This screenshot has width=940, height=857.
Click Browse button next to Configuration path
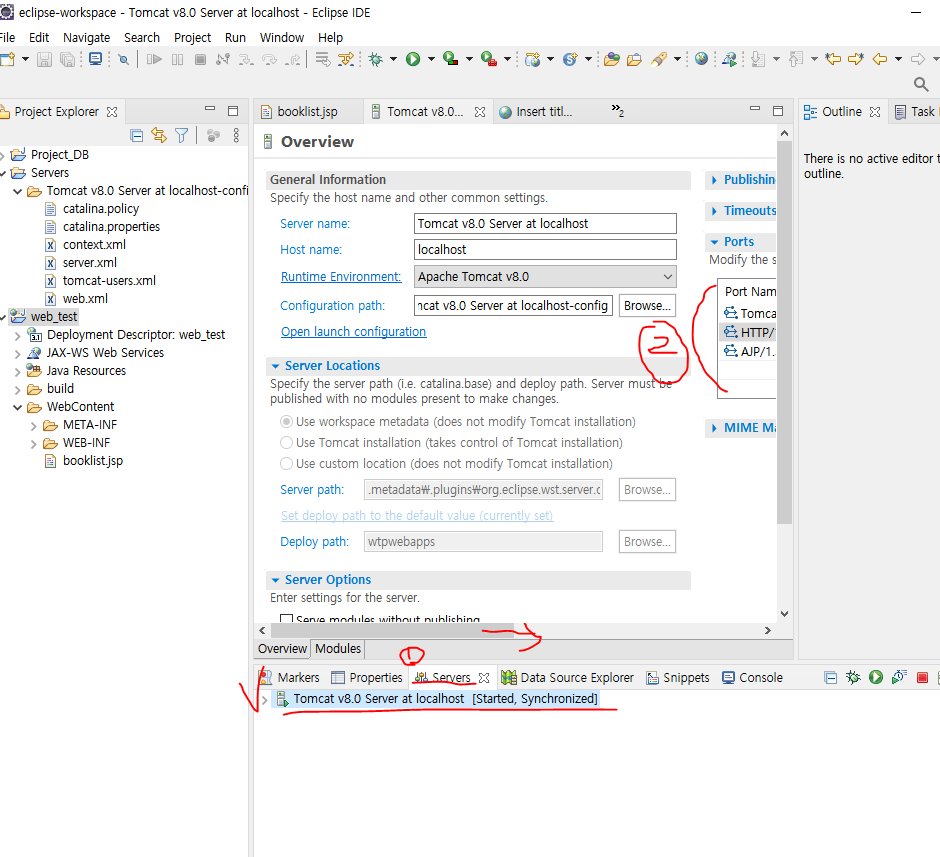647,306
